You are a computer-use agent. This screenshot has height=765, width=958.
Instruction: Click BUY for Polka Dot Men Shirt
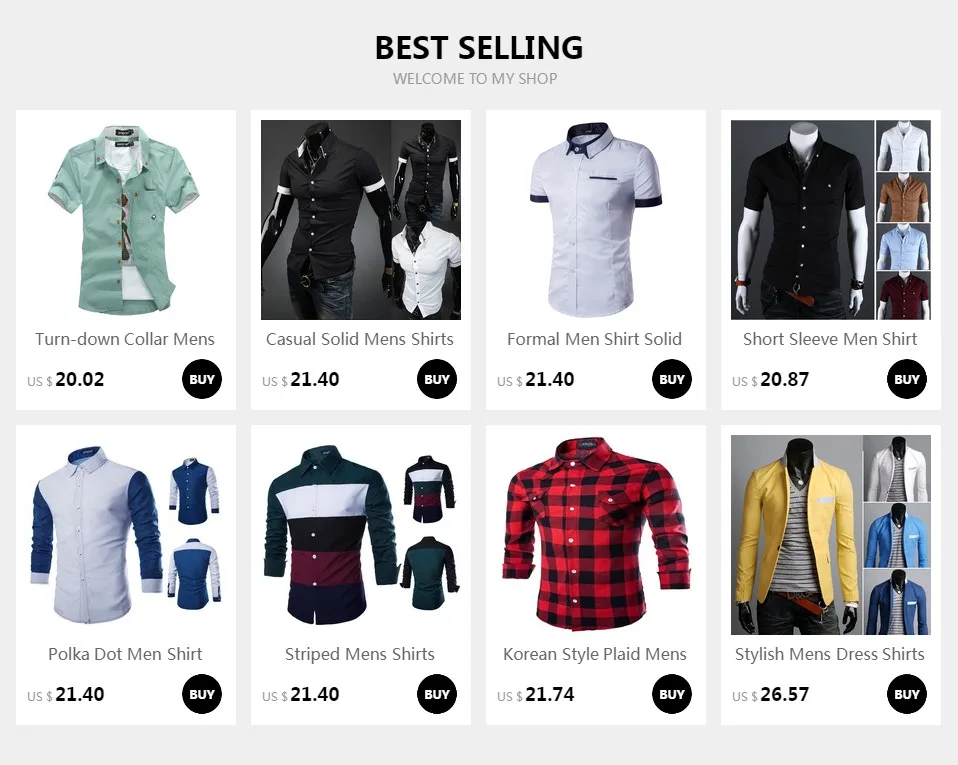coord(202,694)
